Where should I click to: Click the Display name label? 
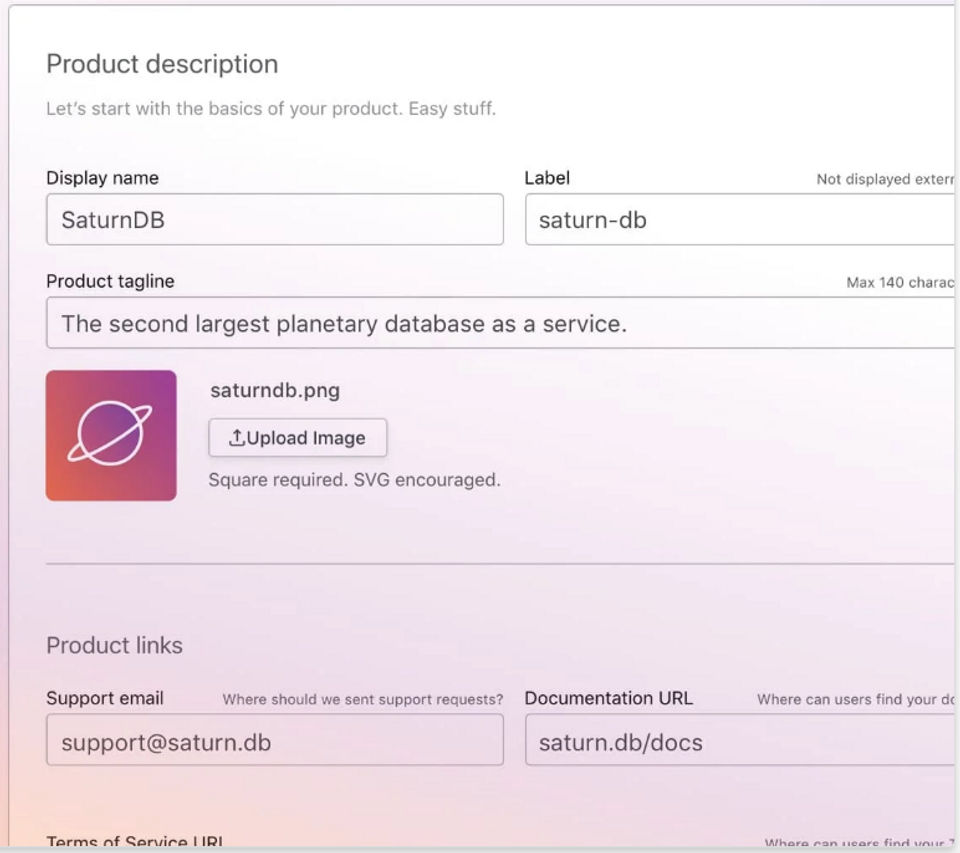tap(102, 178)
